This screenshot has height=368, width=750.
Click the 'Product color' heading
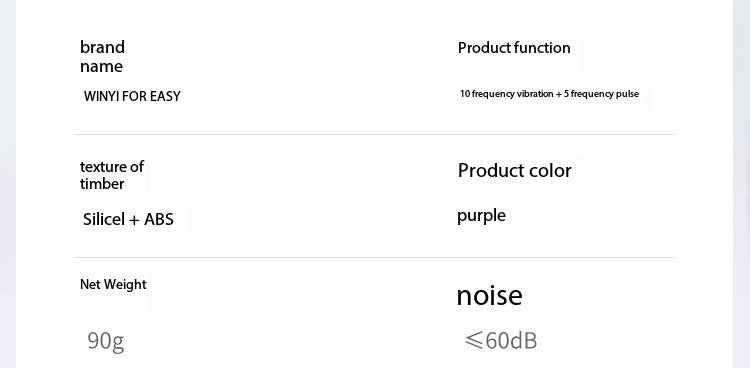(x=515, y=170)
